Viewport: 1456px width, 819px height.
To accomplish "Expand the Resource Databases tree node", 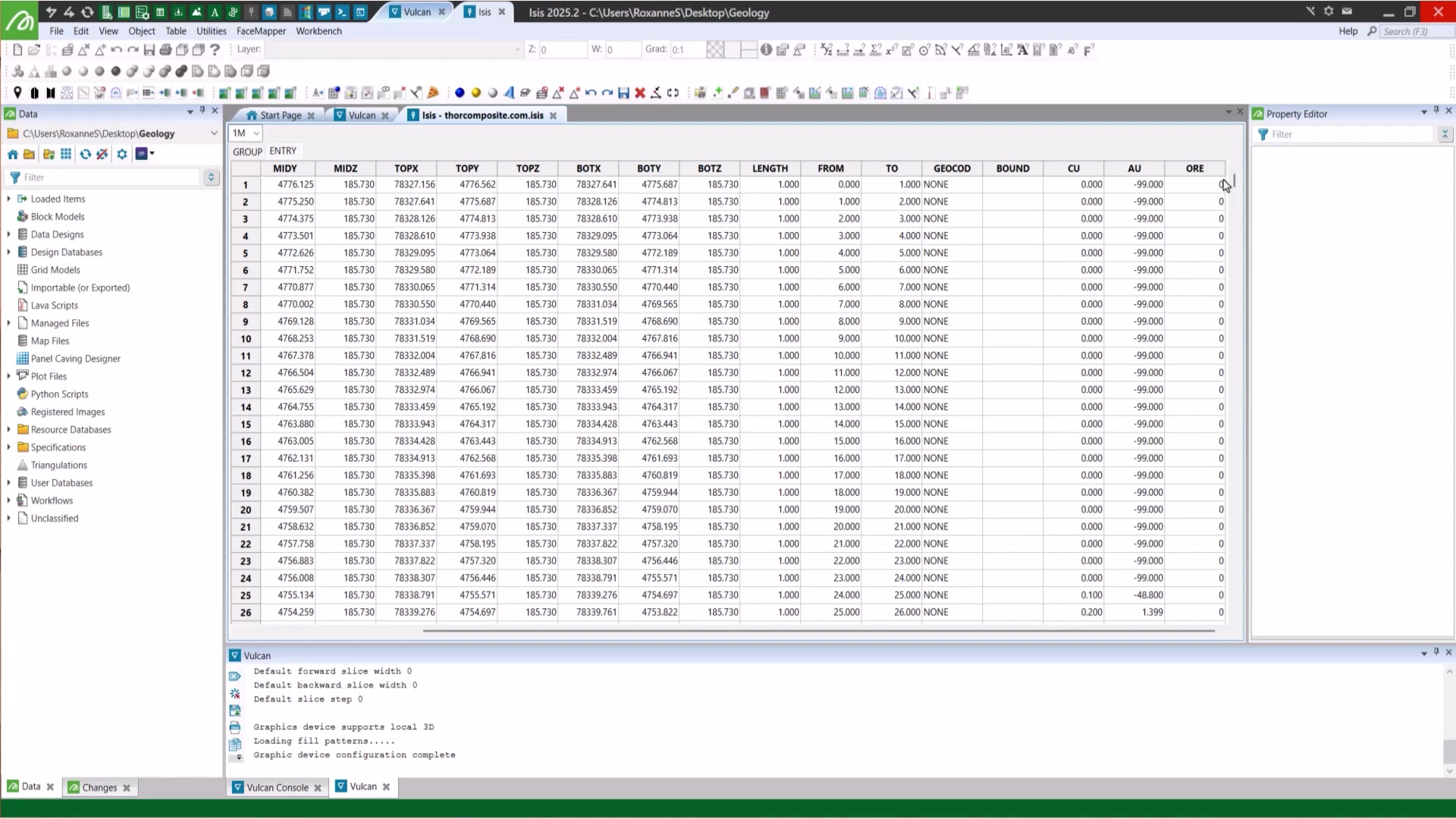I will point(9,429).
